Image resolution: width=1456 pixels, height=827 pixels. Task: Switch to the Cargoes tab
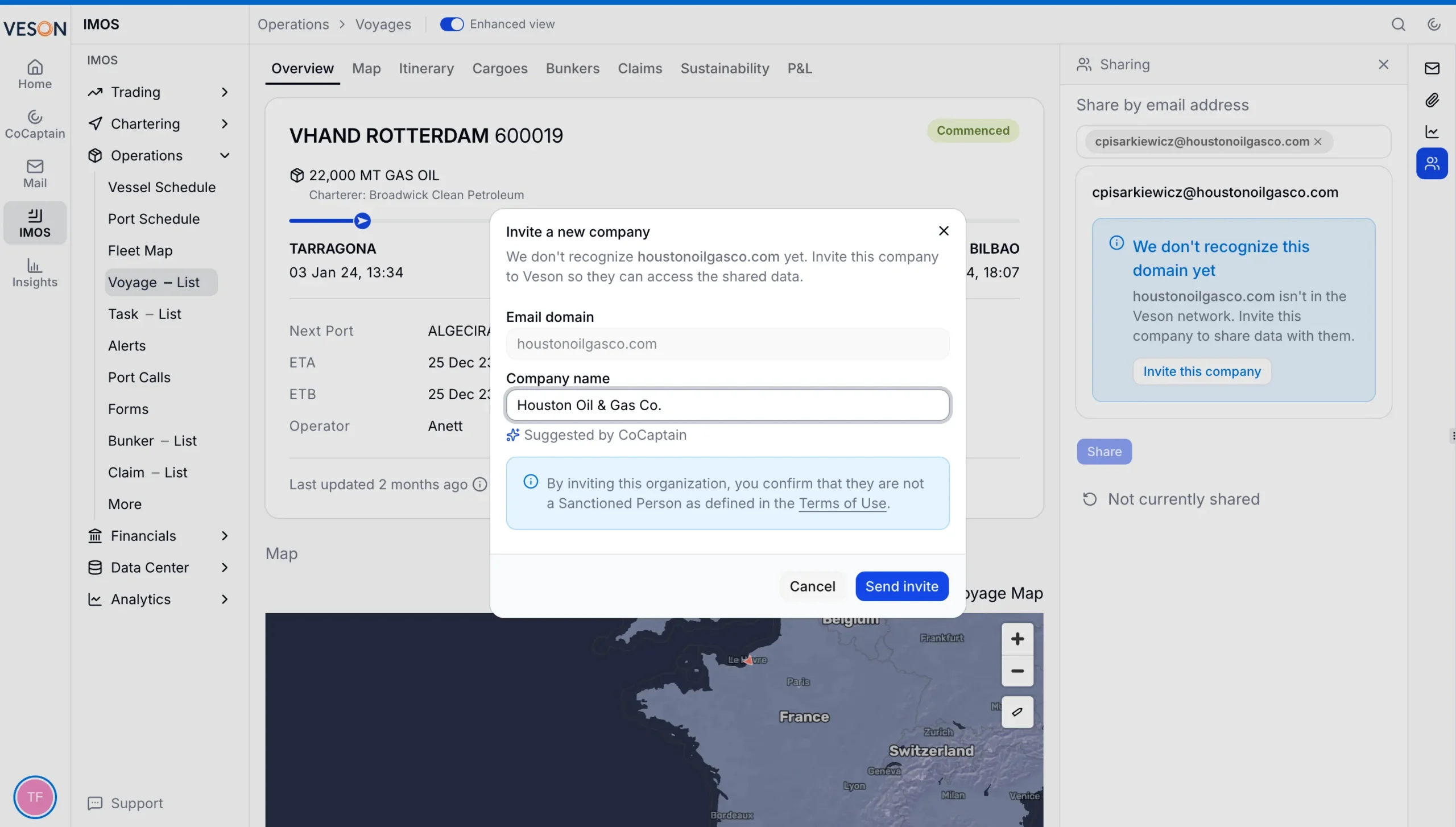tap(499, 68)
